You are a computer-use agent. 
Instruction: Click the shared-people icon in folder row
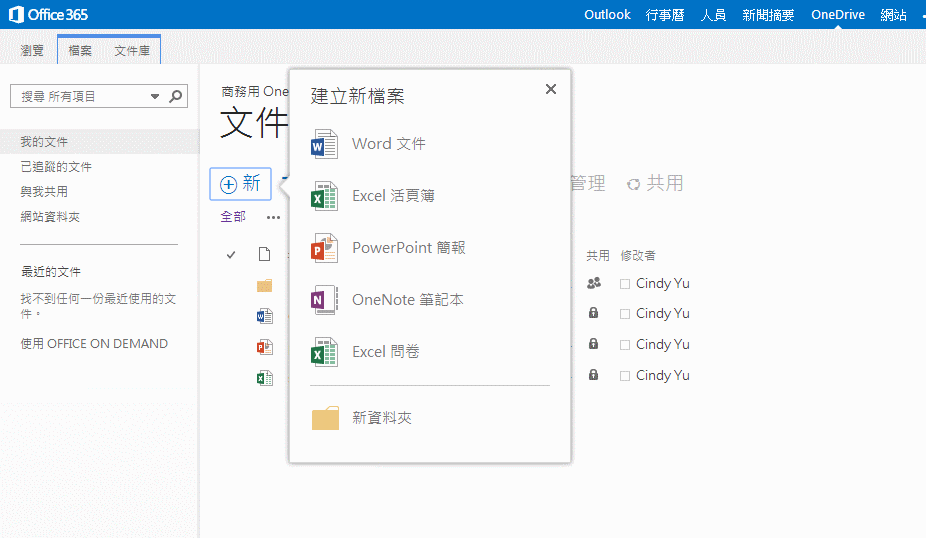pyautogui.click(x=594, y=283)
